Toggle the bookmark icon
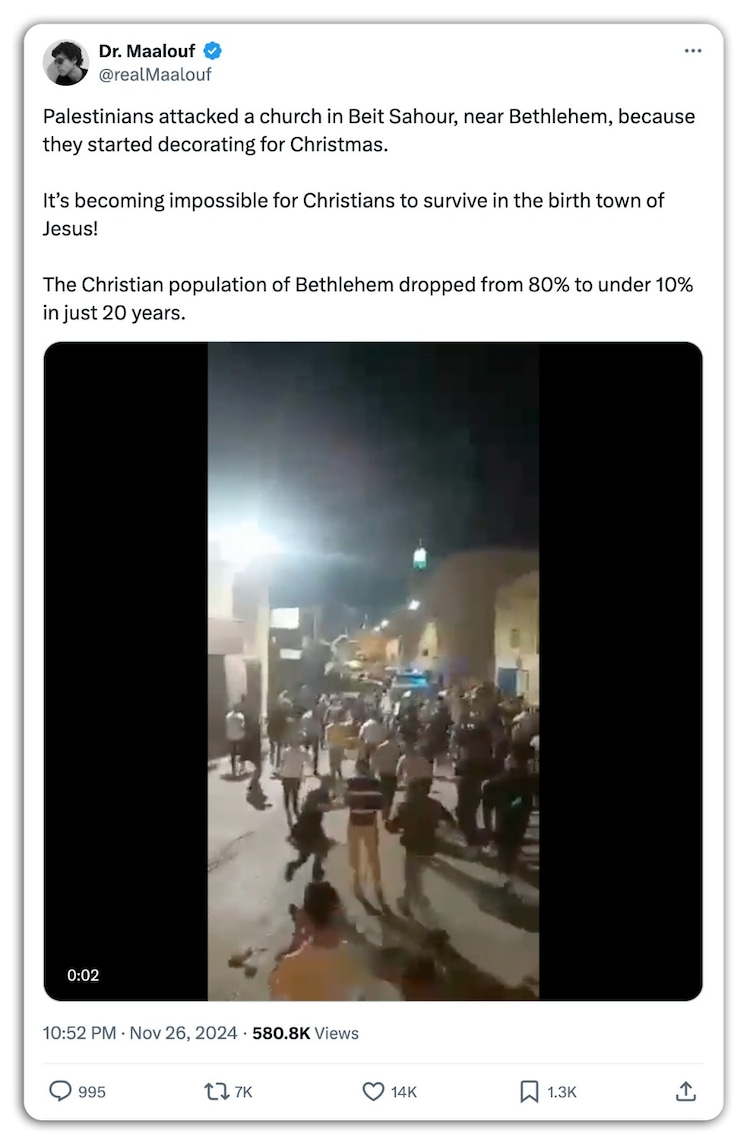 coord(529,1091)
